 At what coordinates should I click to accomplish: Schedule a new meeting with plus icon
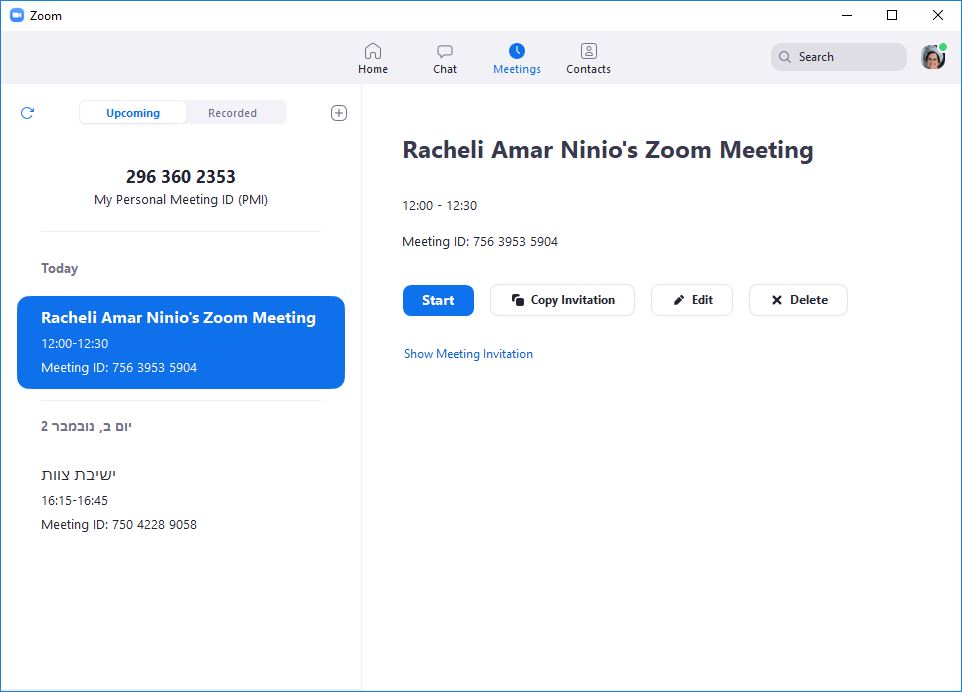coord(339,113)
